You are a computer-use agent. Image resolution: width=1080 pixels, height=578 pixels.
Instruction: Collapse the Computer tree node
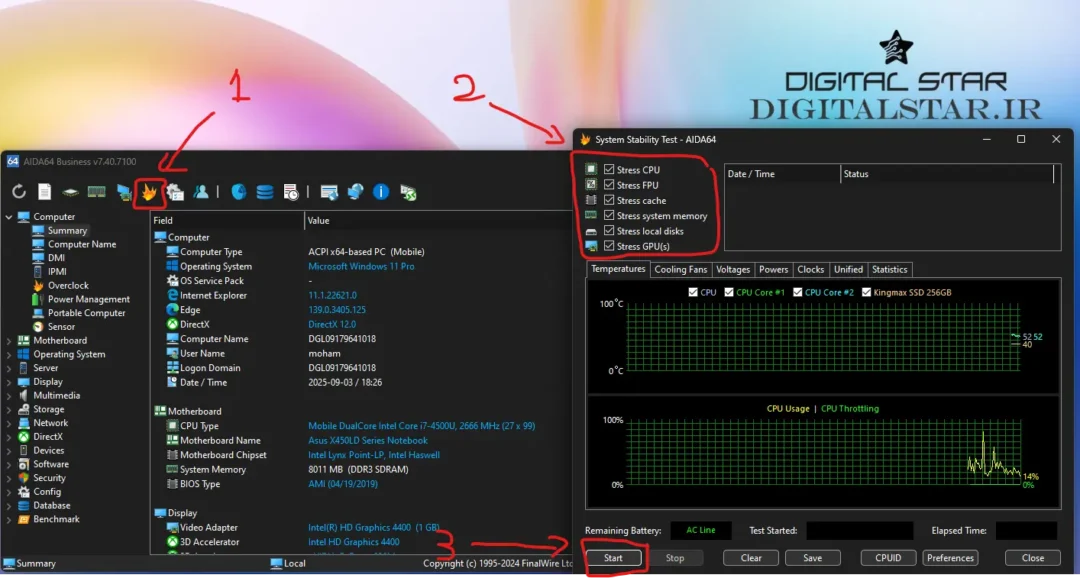pyautogui.click(x=9, y=217)
